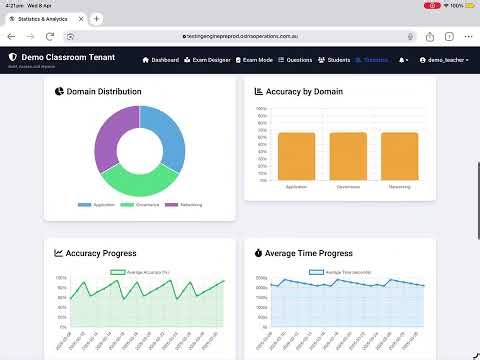Expand the demo_teacher account menu
480x360 pixels.
[x=444, y=60]
